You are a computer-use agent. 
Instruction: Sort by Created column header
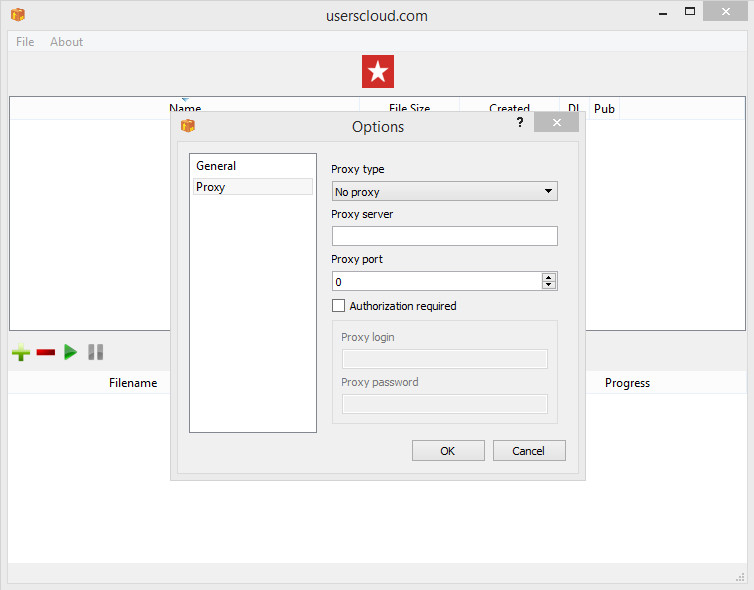tap(509, 108)
